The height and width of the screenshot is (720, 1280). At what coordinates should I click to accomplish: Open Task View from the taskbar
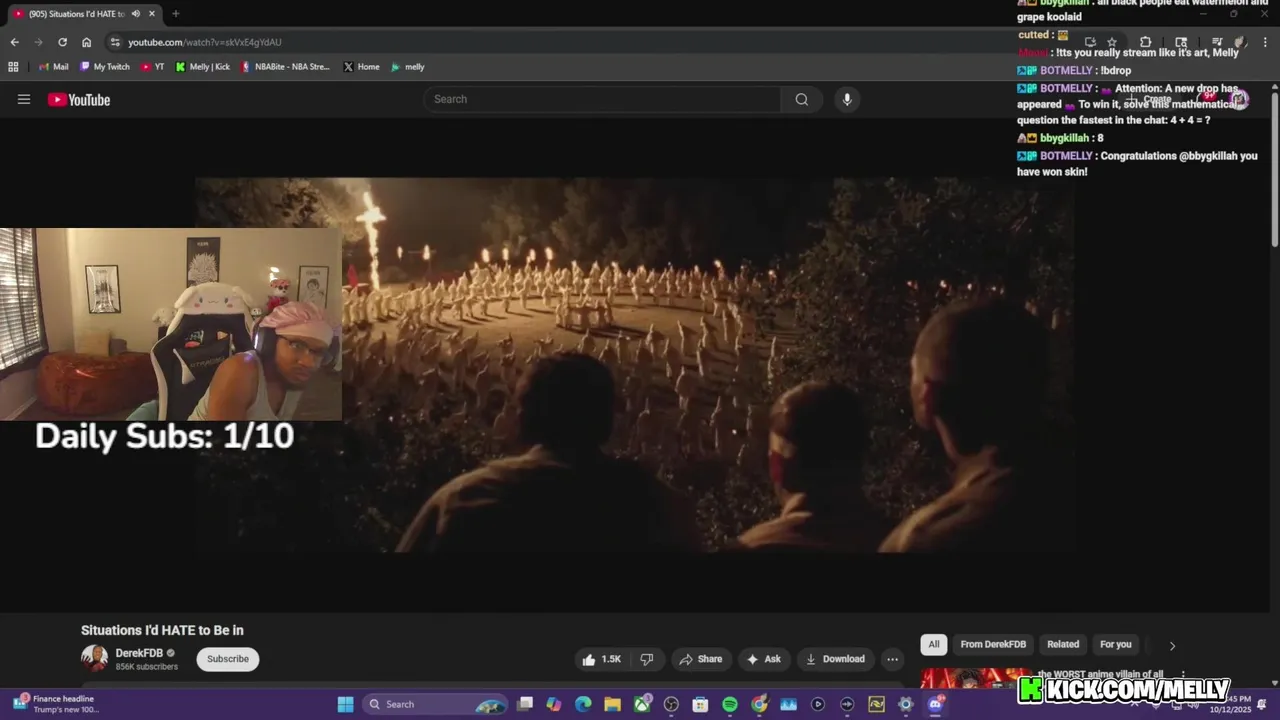(x=525, y=704)
